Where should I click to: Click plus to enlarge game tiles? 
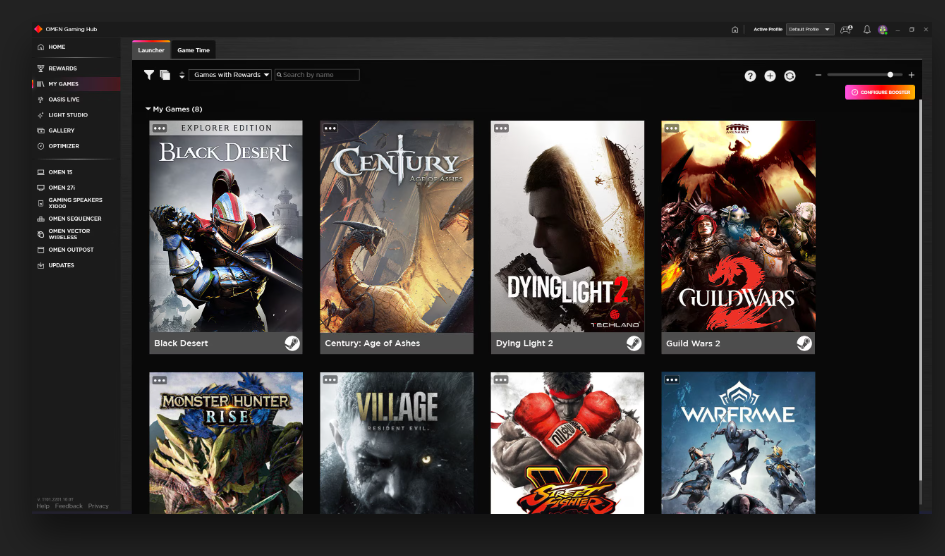click(x=911, y=75)
